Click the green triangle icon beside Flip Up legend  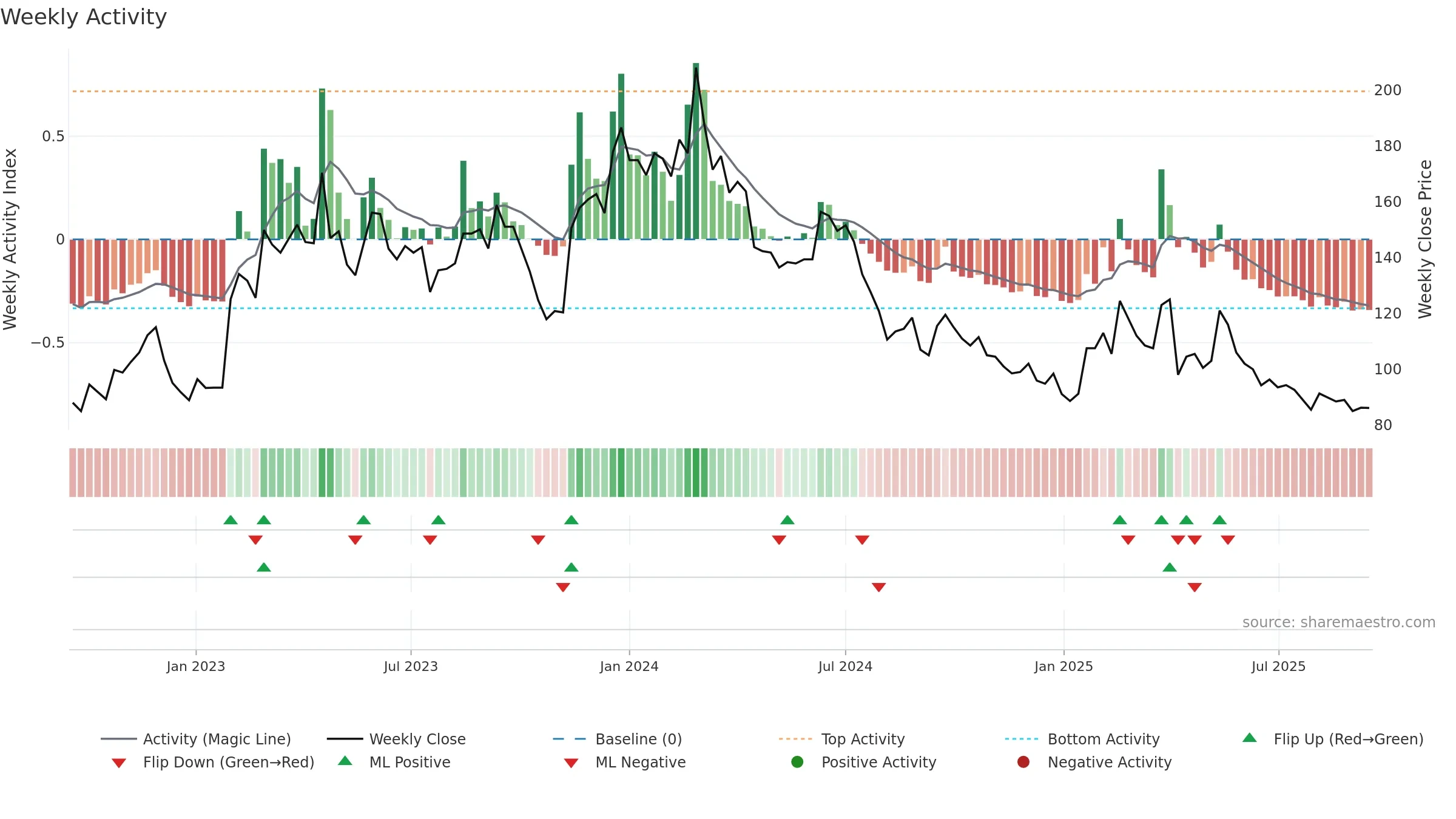pyautogui.click(x=1250, y=738)
